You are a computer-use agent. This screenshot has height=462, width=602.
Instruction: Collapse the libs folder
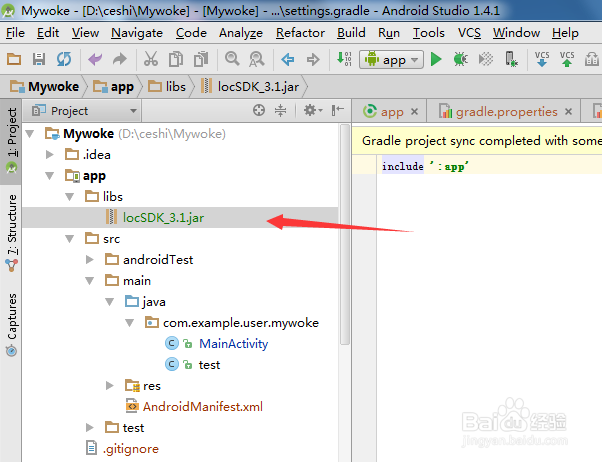pyautogui.click(x=69, y=197)
